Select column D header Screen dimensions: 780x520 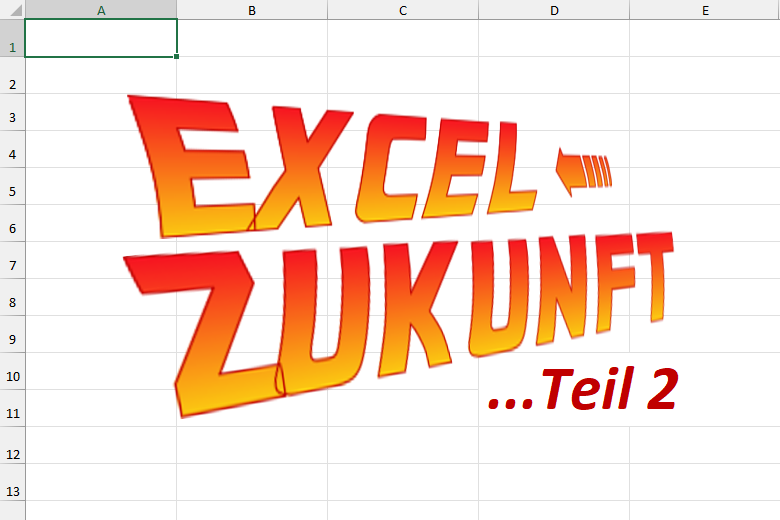click(x=554, y=9)
